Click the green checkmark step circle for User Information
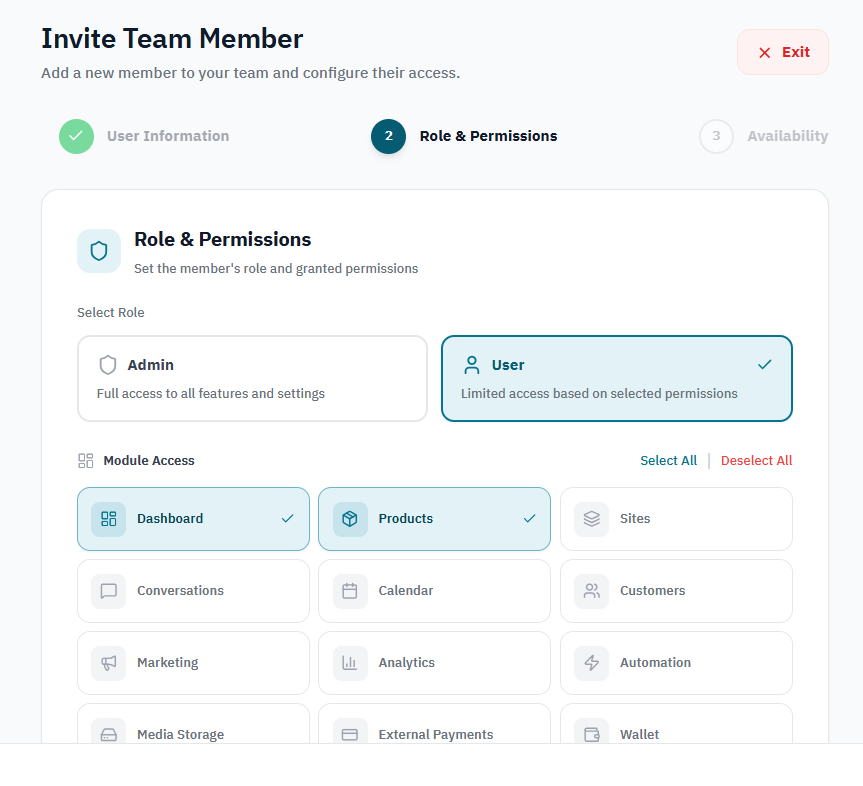Image resolution: width=863 pixels, height=786 pixels. click(76, 136)
